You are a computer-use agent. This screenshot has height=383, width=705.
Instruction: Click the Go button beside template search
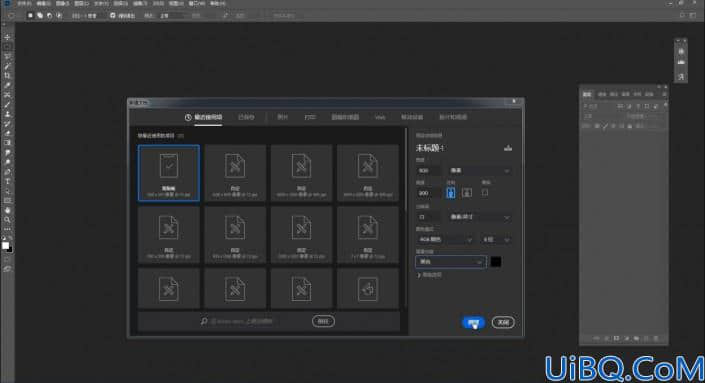click(323, 321)
